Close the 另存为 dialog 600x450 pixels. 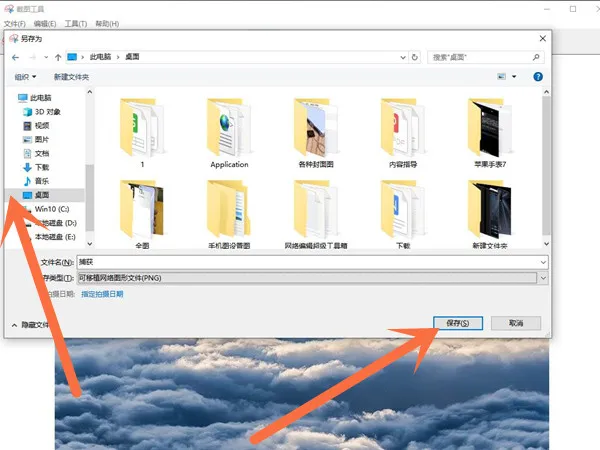pos(542,39)
